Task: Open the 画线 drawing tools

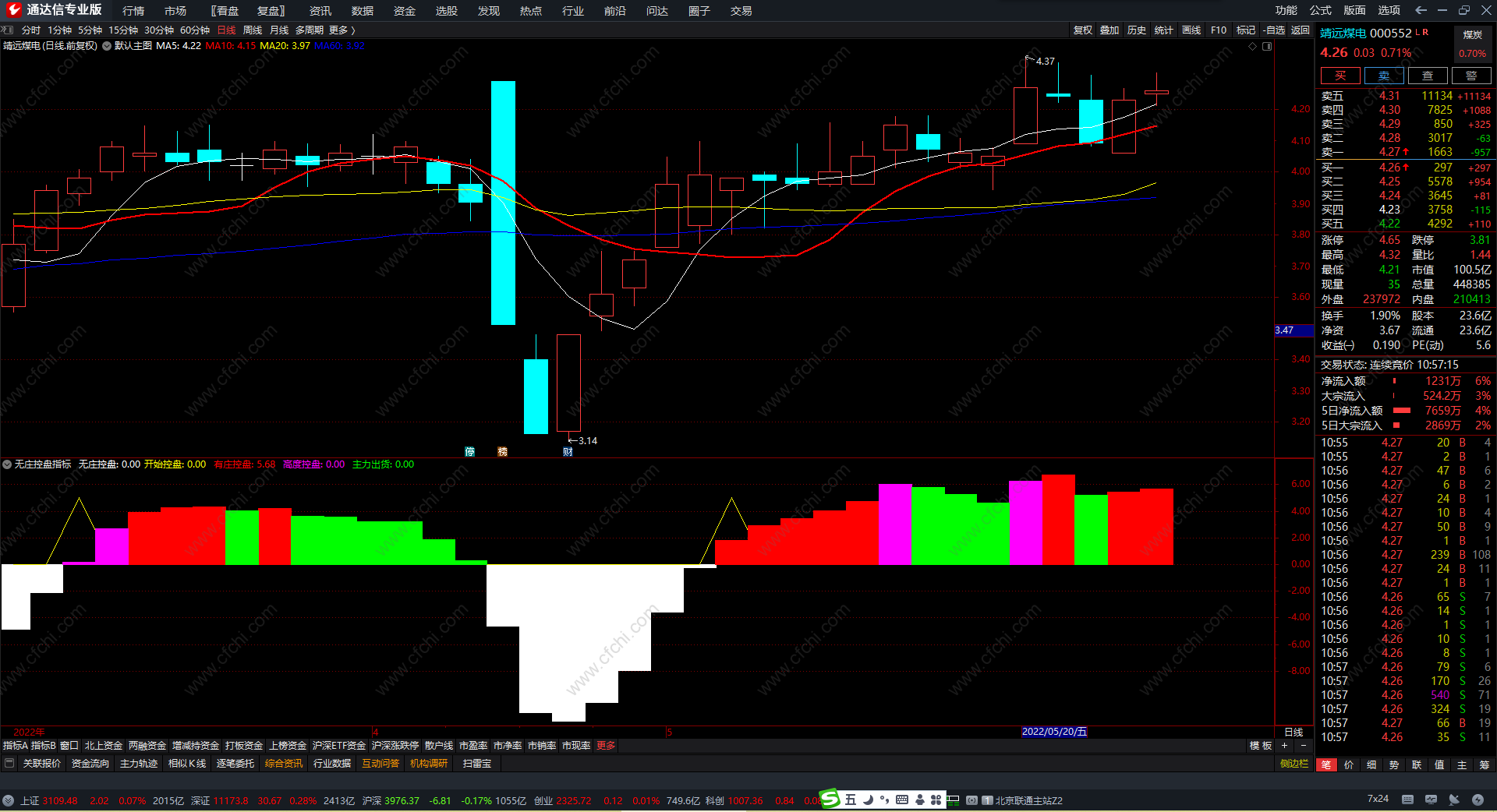Action: (x=1191, y=30)
